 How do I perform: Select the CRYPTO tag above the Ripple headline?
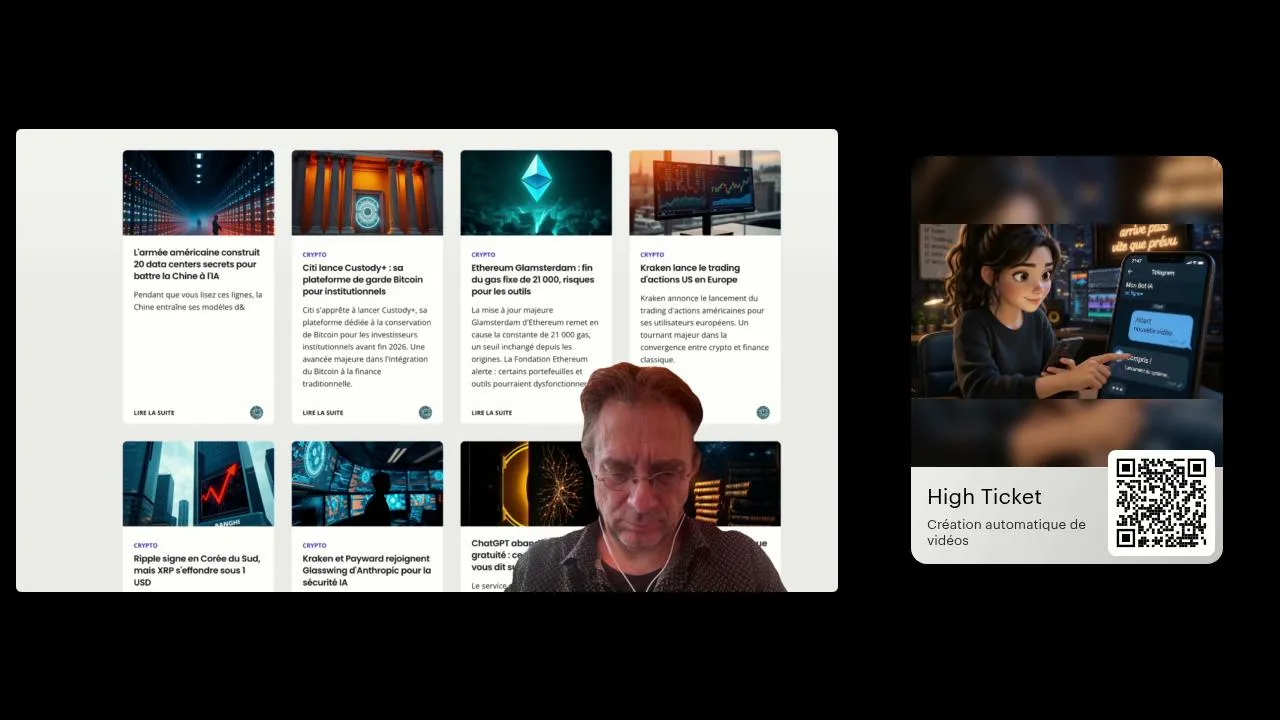pos(146,546)
